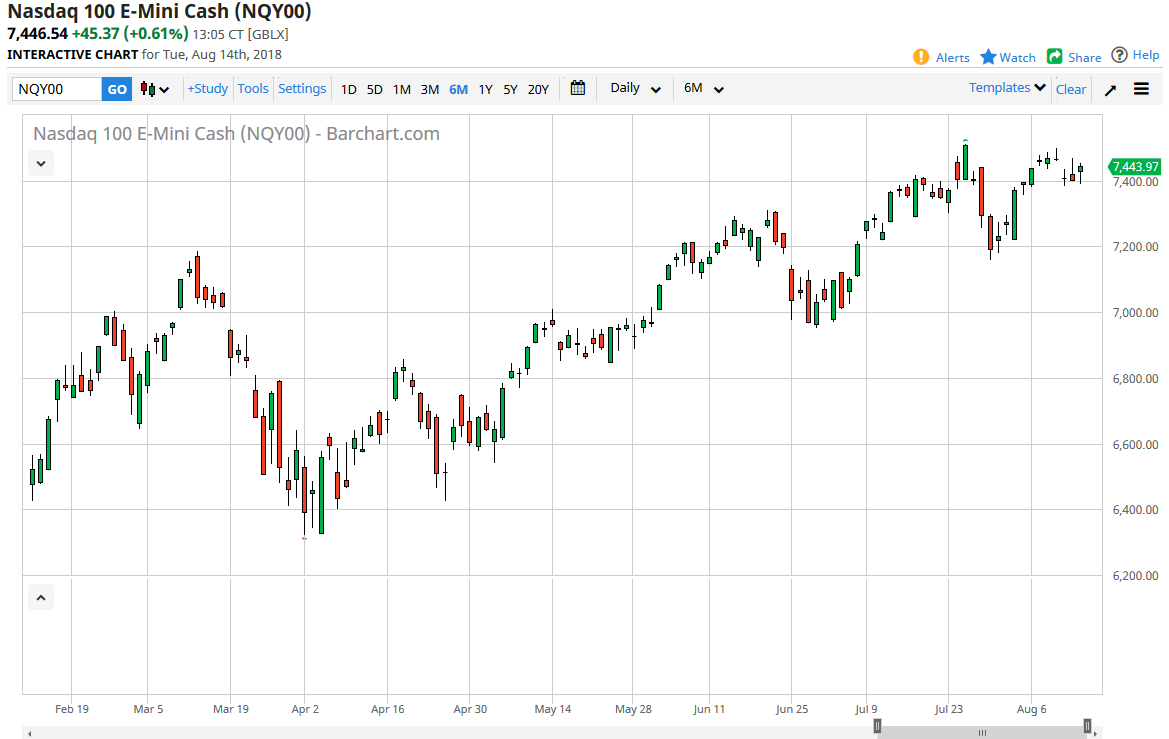
Task: Click the left handle of range slider
Action: point(877,726)
